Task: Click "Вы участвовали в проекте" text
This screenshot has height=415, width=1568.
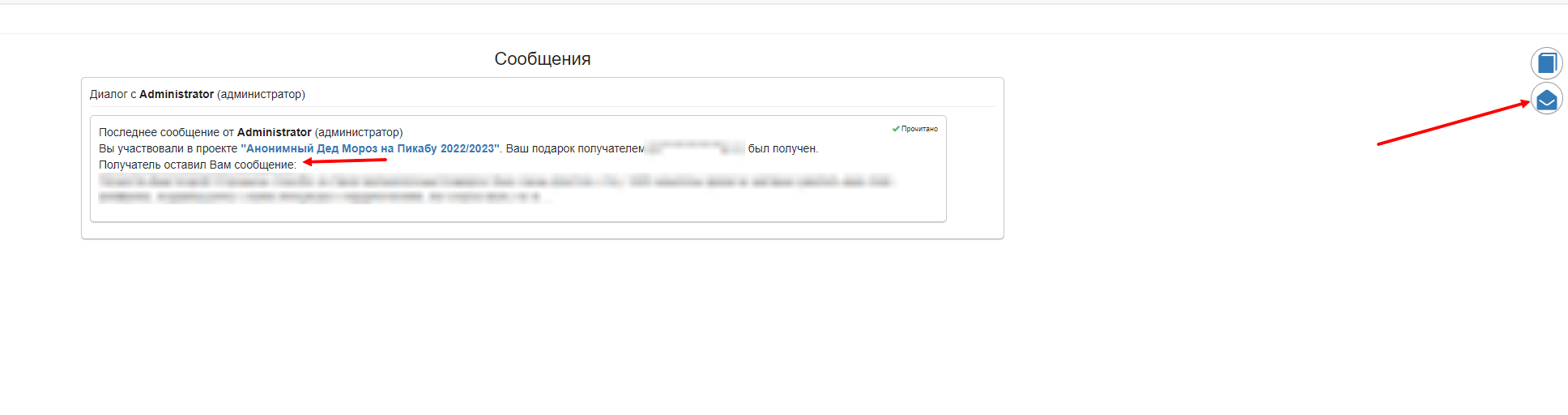Action: point(168,148)
